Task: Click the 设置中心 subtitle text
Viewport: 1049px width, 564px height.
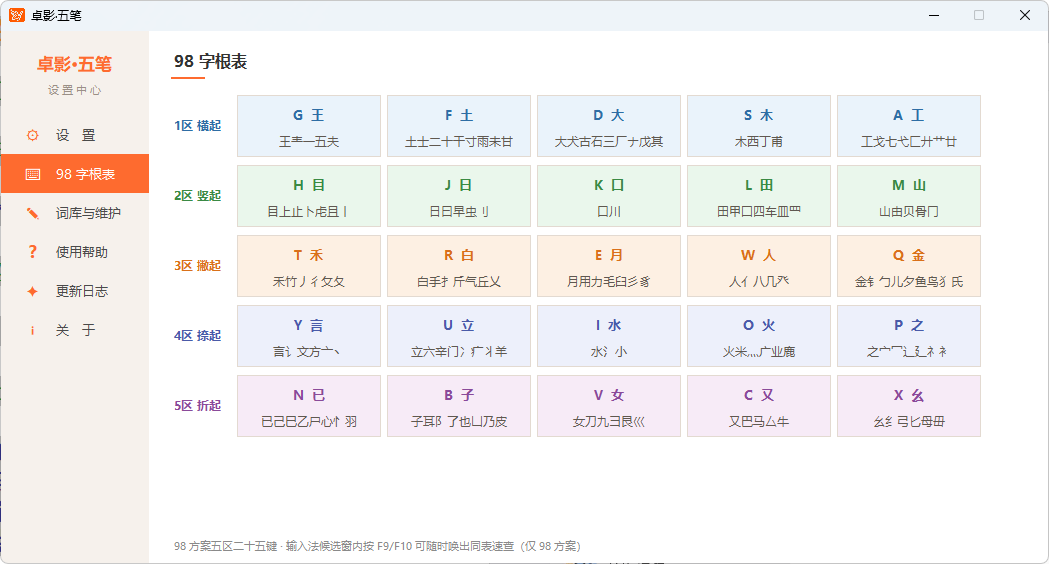Action: [x=74, y=90]
